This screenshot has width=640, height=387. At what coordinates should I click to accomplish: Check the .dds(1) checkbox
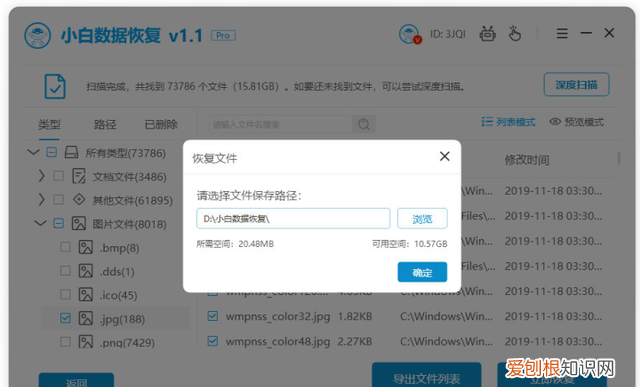tap(65, 271)
